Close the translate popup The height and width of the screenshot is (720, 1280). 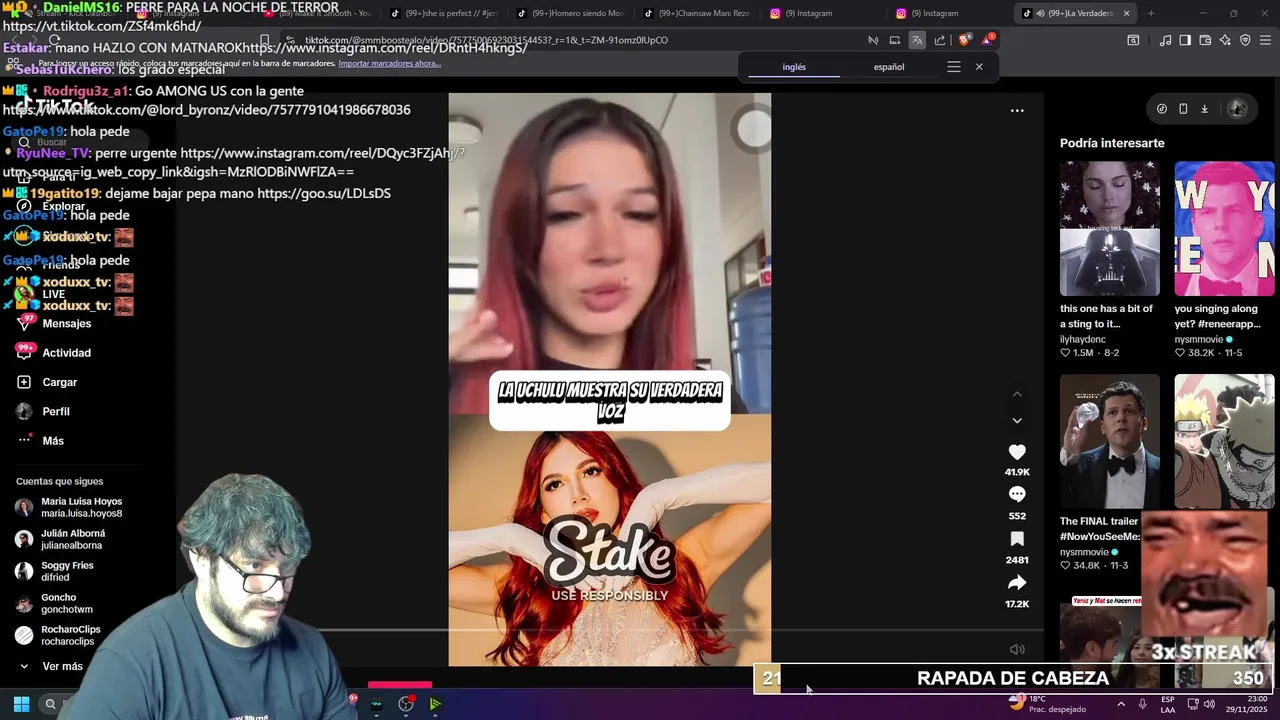[979, 67]
